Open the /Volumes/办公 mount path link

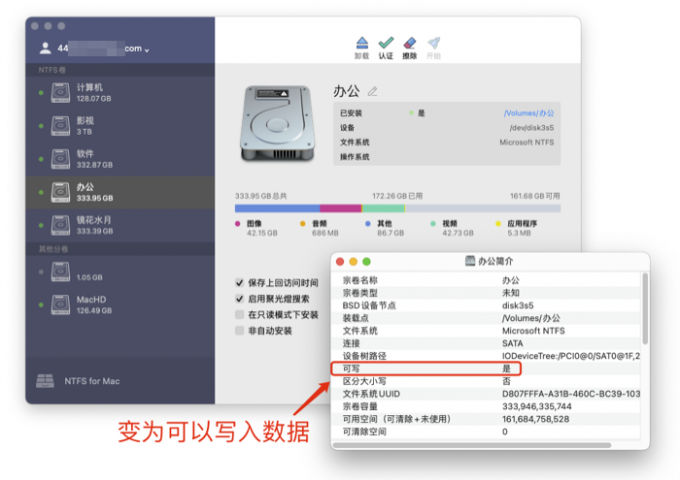pyautogui.click(x=529, y=113)
